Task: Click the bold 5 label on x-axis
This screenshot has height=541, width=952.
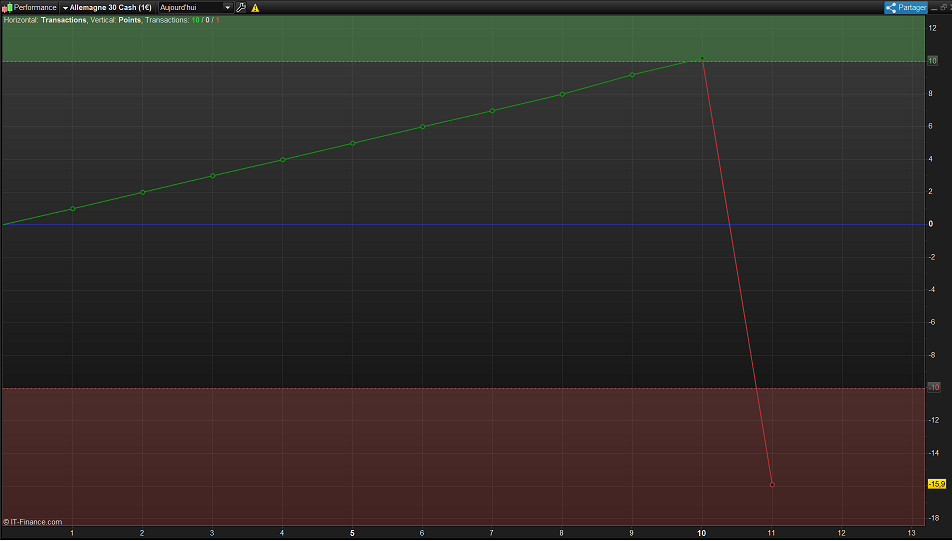Action: pyautogui.click(x=352, y=533)
